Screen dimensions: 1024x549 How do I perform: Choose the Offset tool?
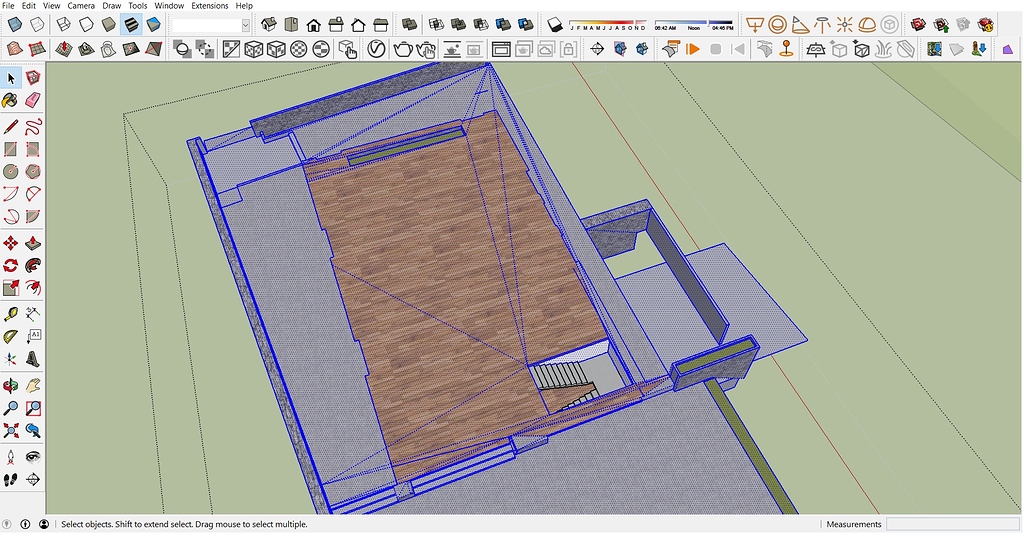33,288
